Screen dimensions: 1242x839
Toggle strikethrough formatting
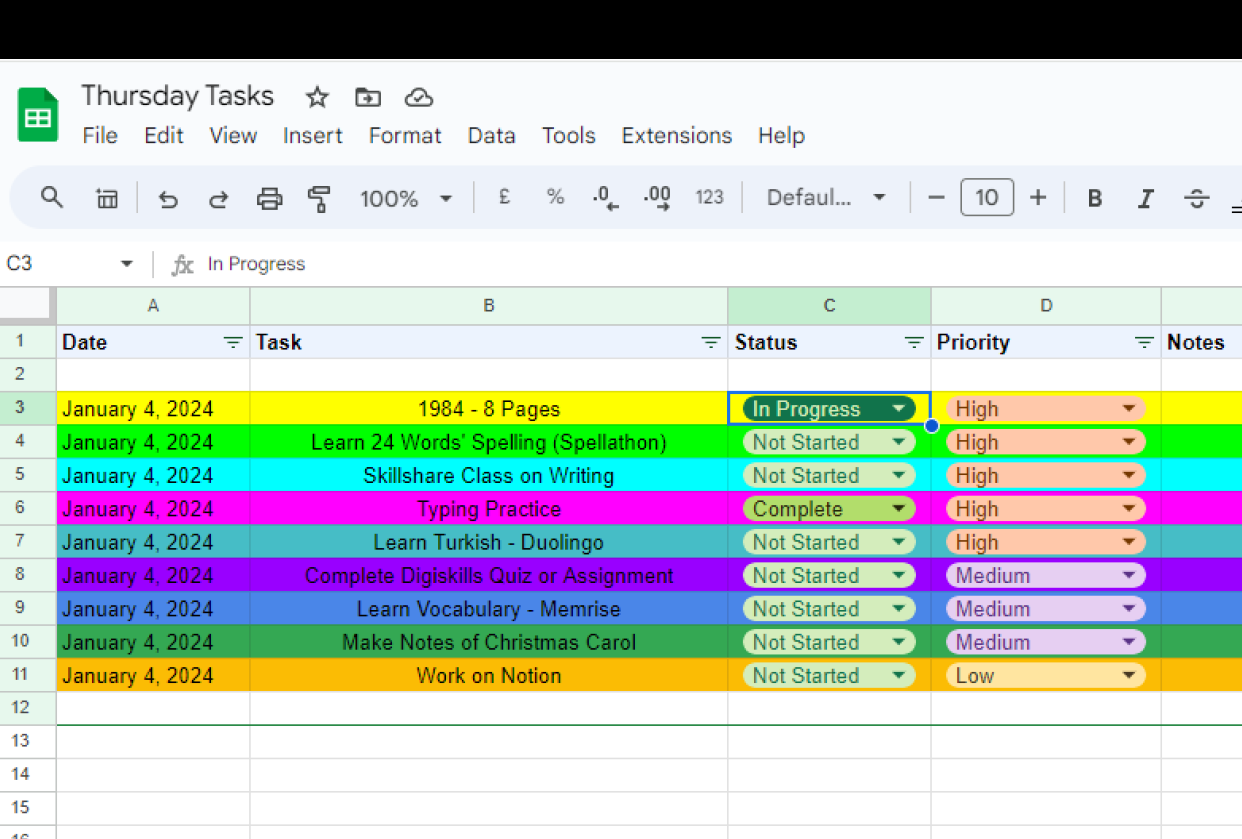coord(1197,198)
